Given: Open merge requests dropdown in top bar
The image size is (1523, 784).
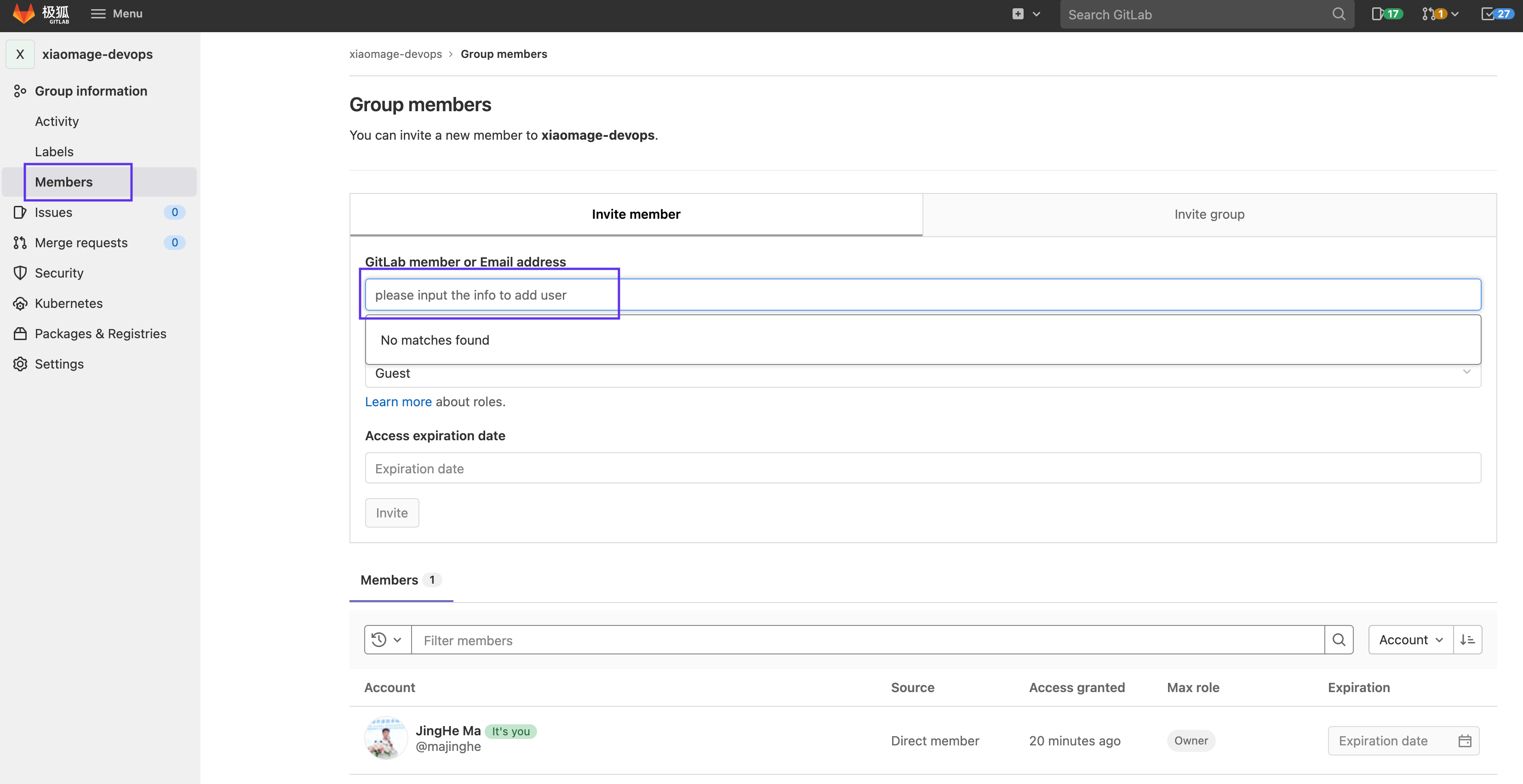Looking at the screenshot, I should (x=1440, y=14).
